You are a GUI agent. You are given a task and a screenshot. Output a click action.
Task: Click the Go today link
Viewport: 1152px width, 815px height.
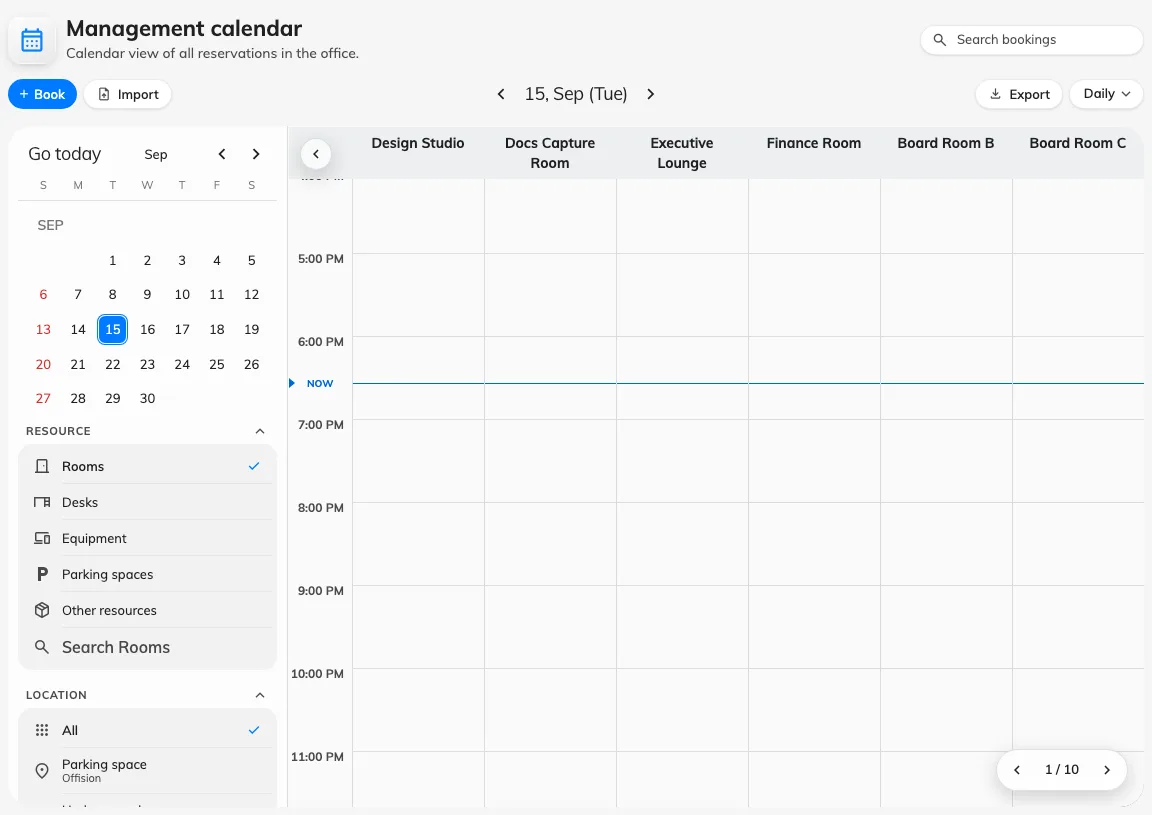(x=65, y=154)
